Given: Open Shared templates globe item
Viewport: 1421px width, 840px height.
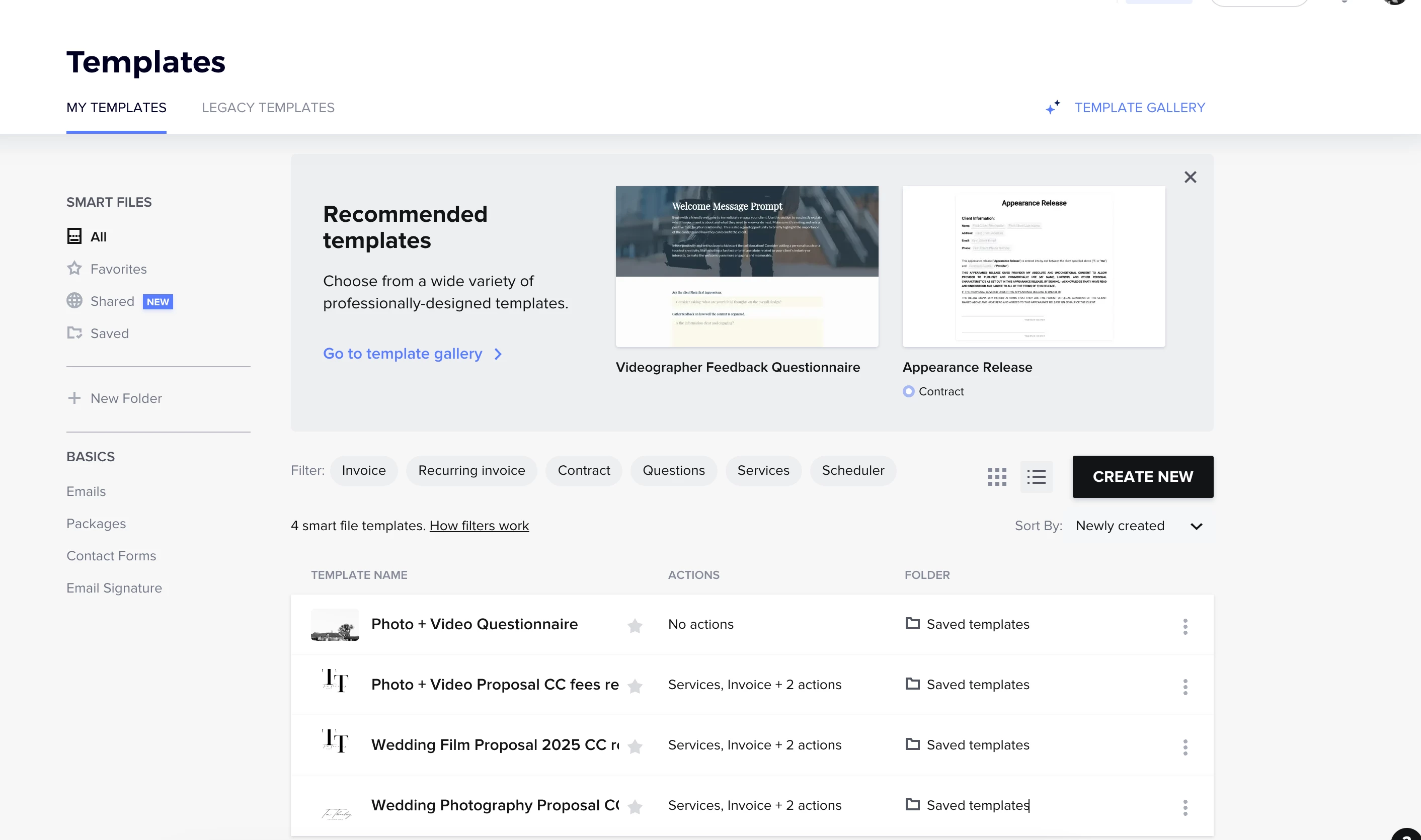Looking at the screenshot, I should [74, 301].
